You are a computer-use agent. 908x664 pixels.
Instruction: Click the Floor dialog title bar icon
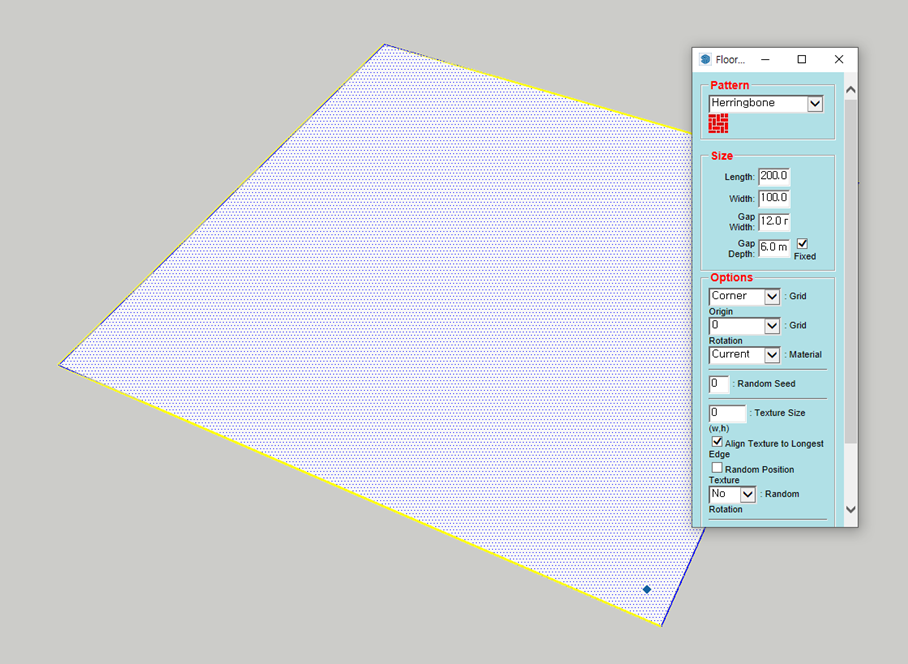(705, 59)
